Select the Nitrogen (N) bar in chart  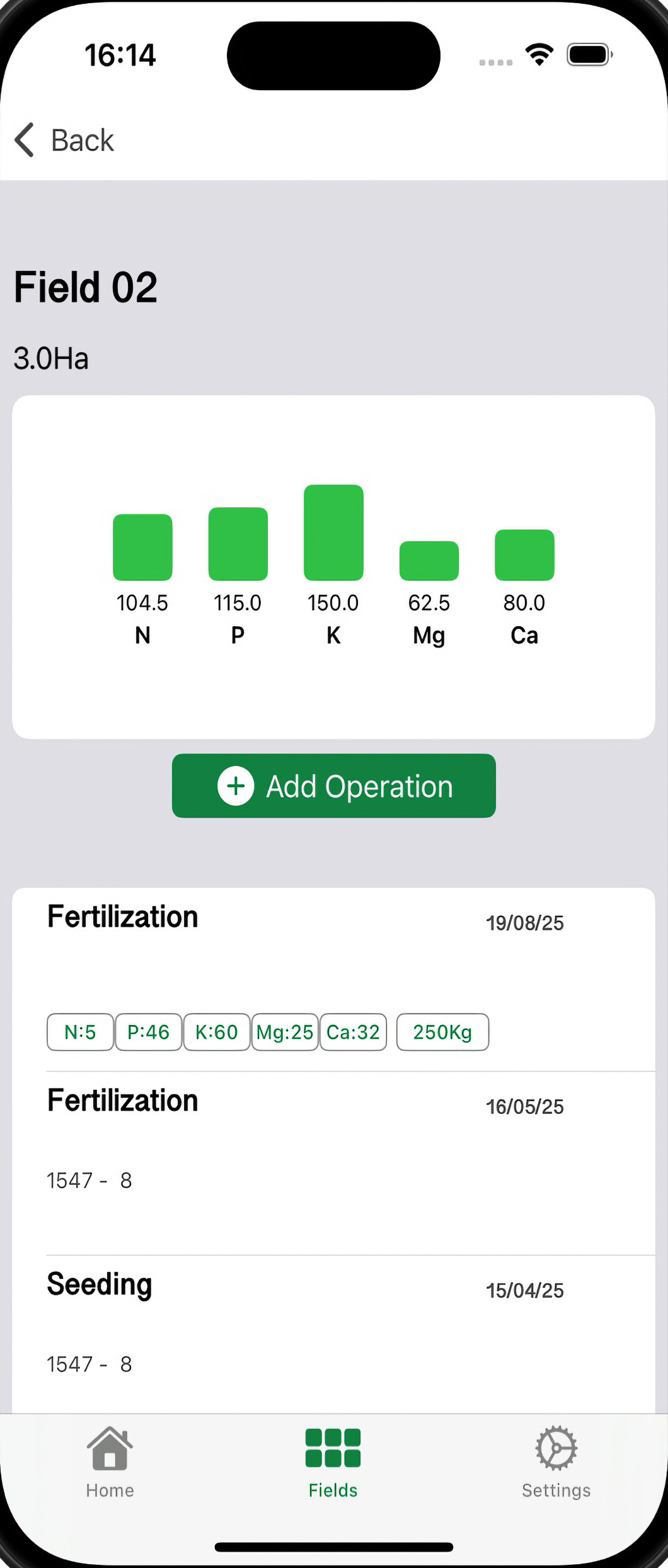click(x=142, y=547)
